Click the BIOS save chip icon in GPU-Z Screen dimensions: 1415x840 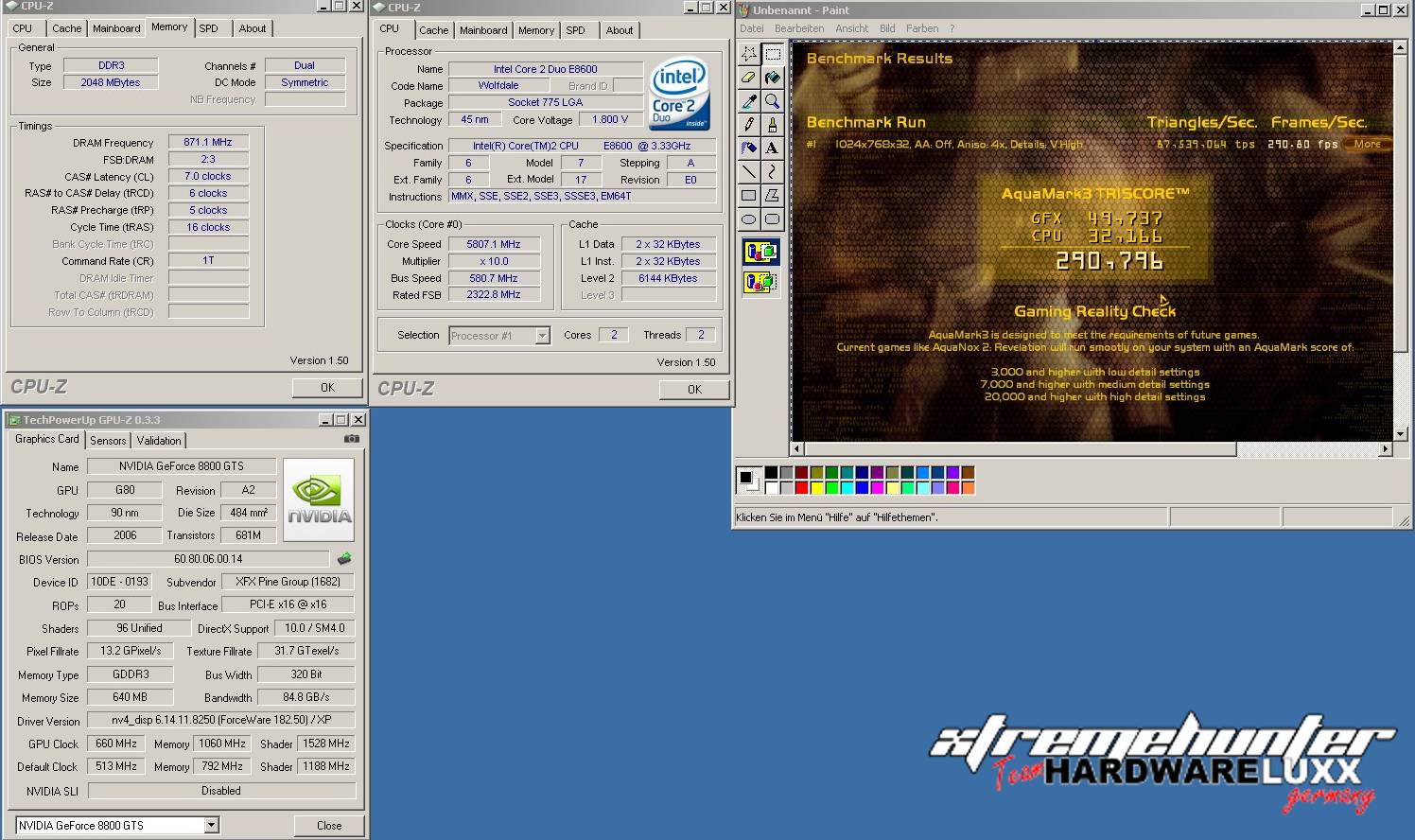pyautogui.click(x=344, y=559)
